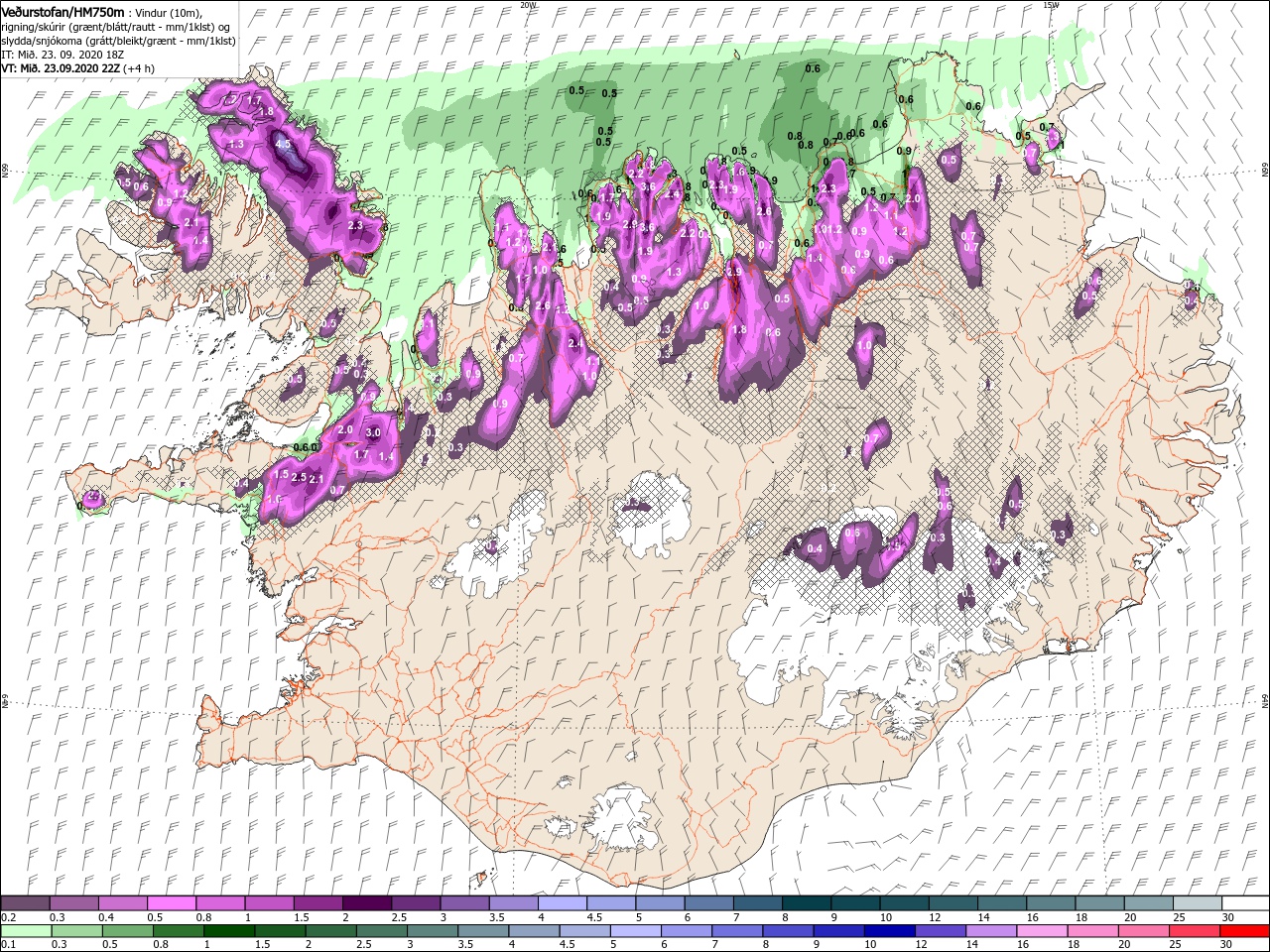Click the 3.0 precipitation value on the map
The width and height of the screenshot is (1270, 952).
tap(373, 433)
